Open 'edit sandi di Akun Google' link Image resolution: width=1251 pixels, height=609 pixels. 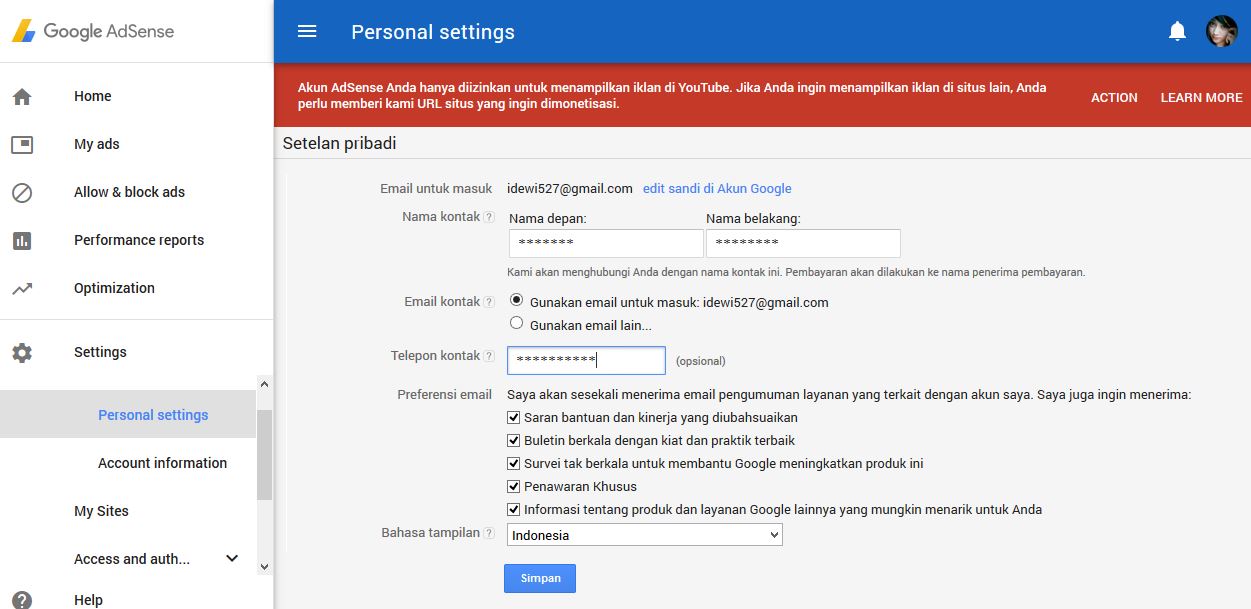click(716, 188)
